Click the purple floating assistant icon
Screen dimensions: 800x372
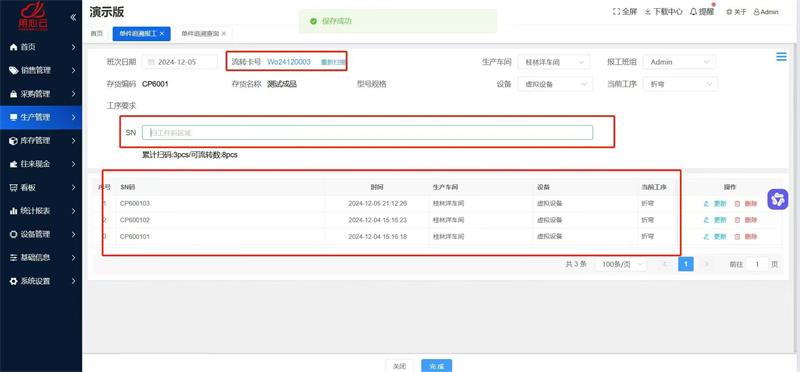tap(778, 200)
